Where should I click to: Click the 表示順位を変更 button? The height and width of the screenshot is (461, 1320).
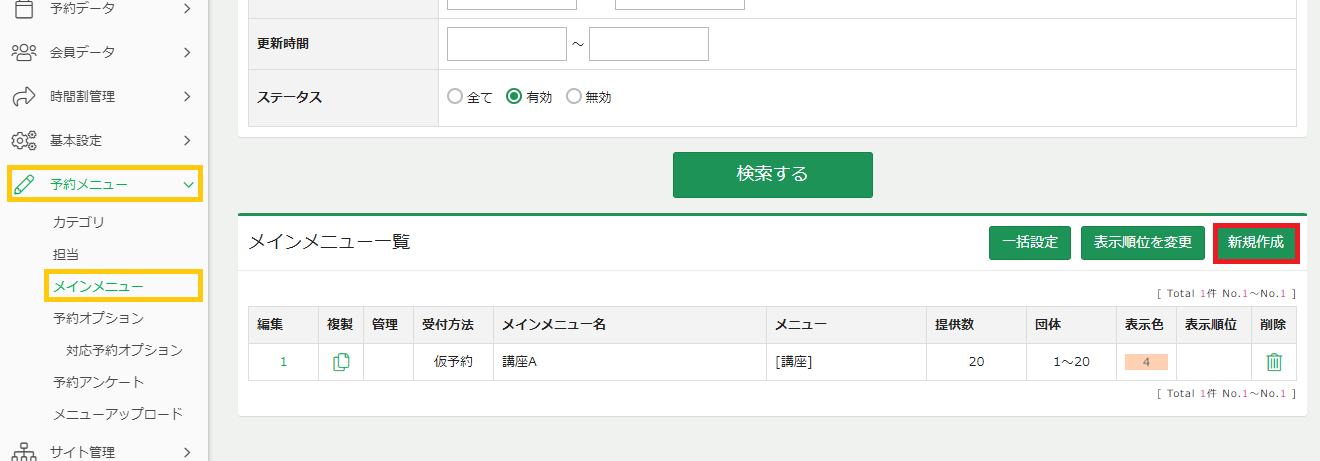point(1142,242)
